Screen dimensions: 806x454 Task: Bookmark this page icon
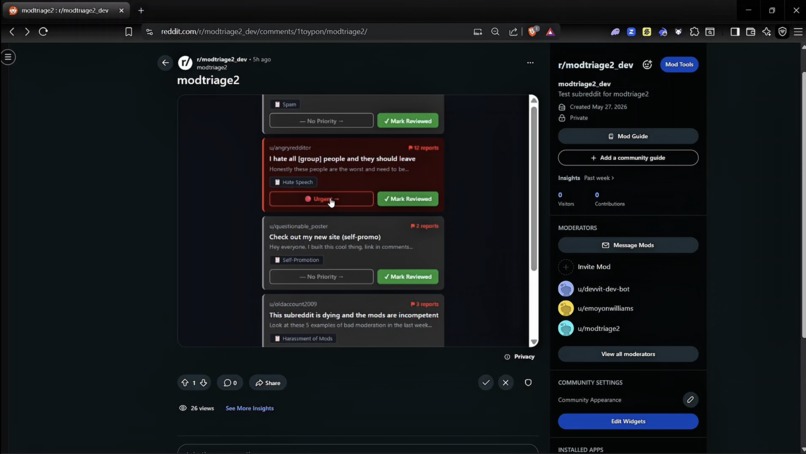(x=129, y=32)
